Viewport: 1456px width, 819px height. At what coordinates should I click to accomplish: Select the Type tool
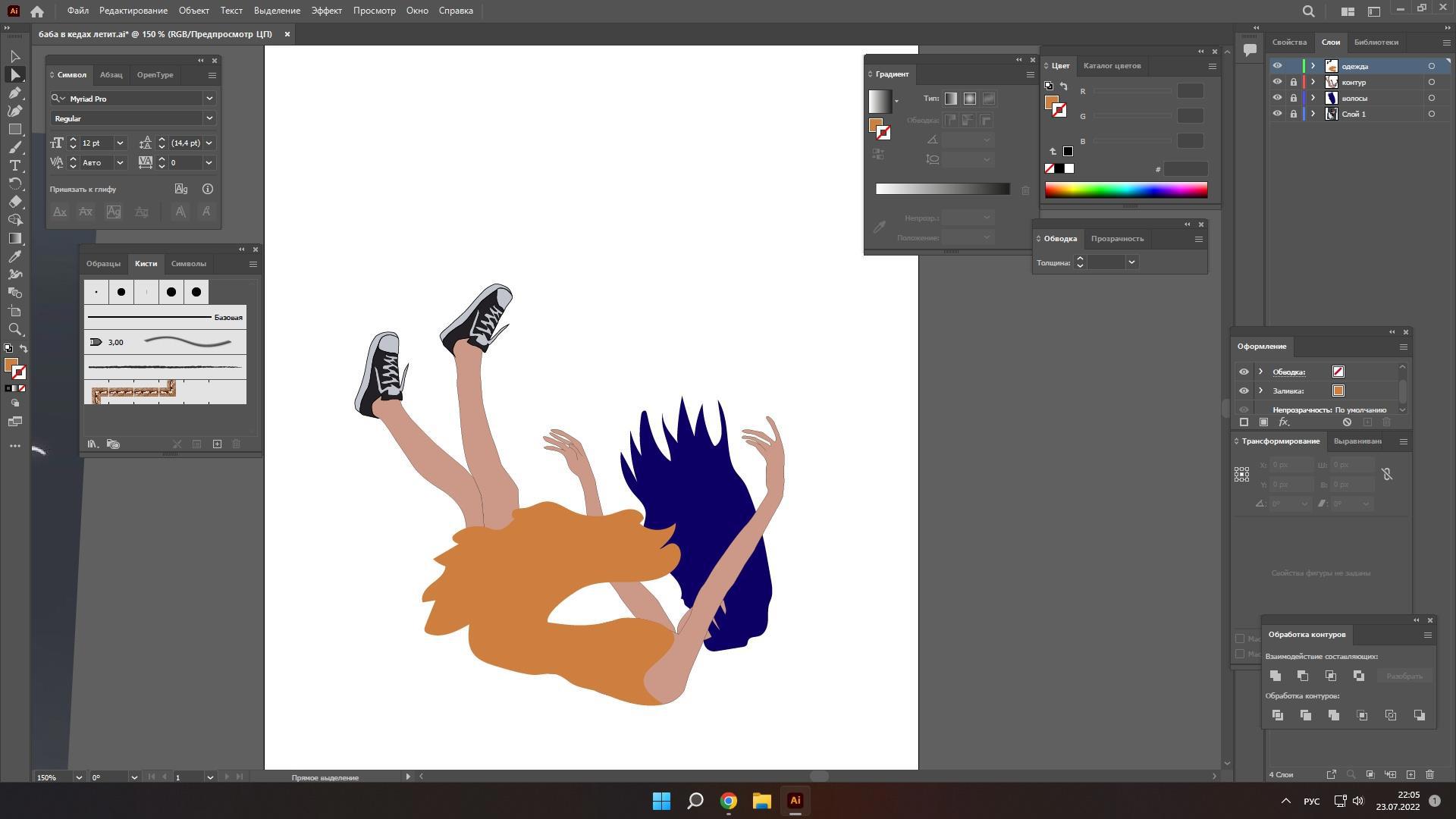(x=14, y=166)
